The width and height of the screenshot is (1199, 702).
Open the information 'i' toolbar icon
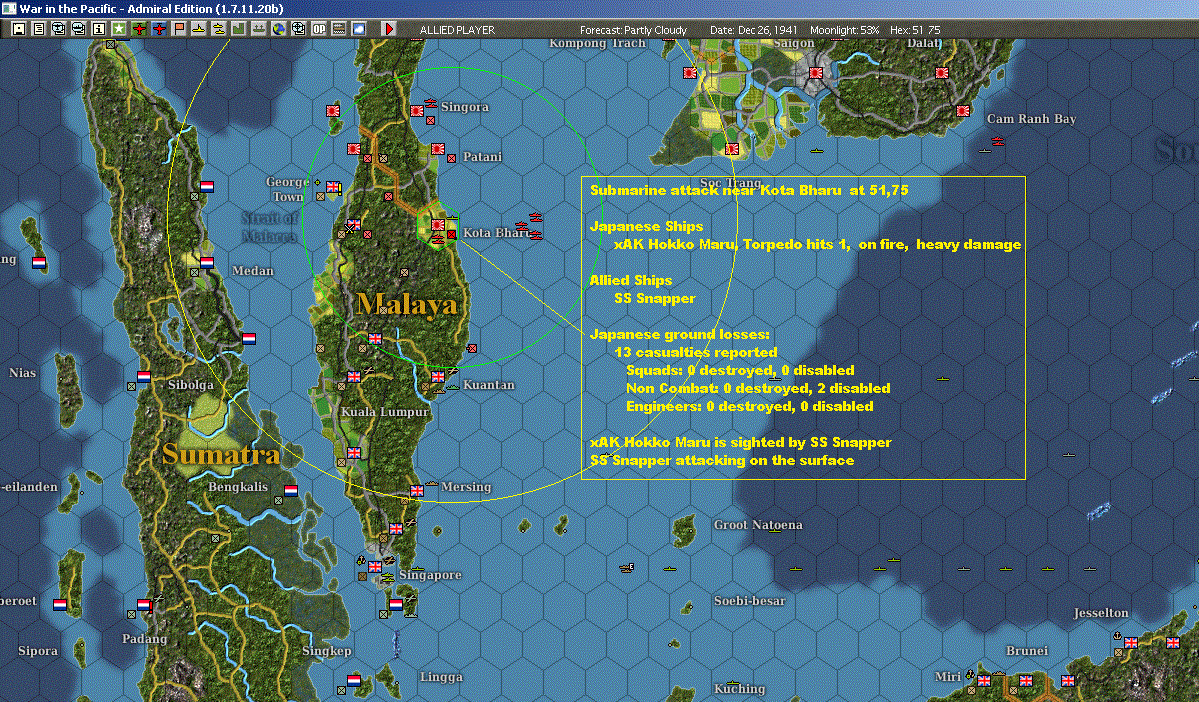[x=99, y=29]
